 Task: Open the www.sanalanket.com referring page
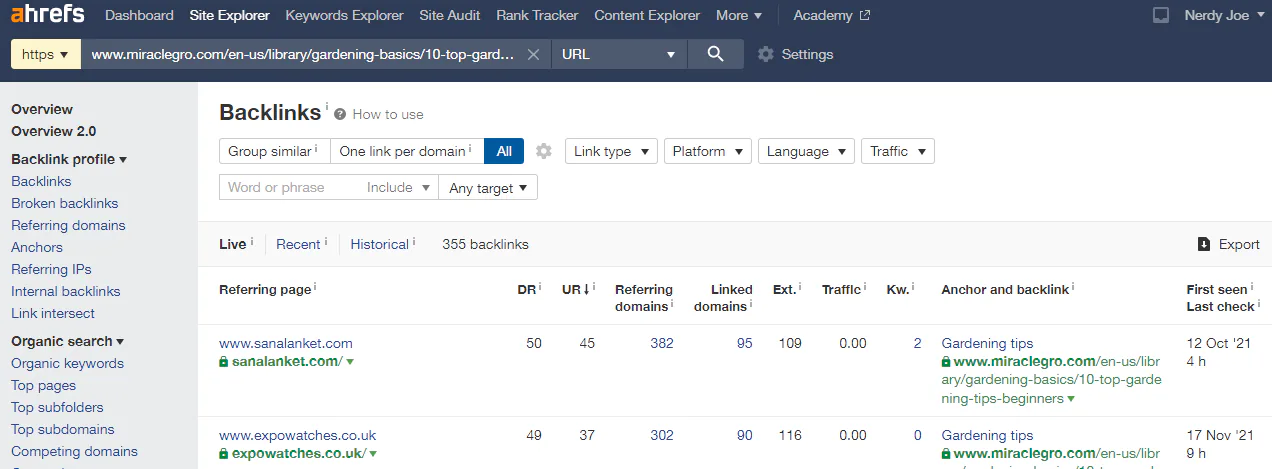click(286, 343)
